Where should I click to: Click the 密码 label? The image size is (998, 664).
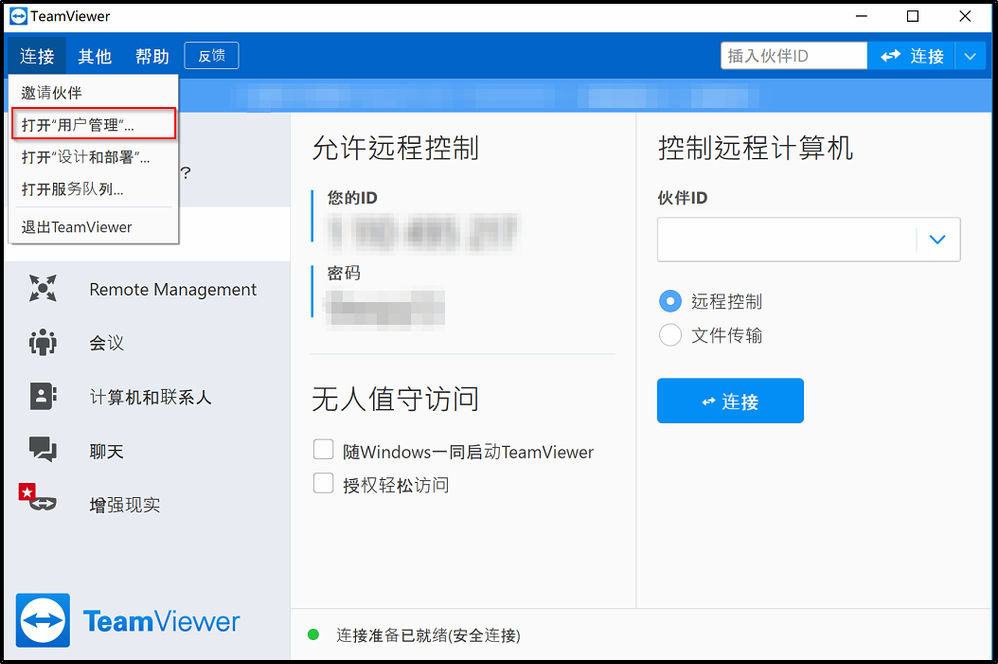(344, 272)
